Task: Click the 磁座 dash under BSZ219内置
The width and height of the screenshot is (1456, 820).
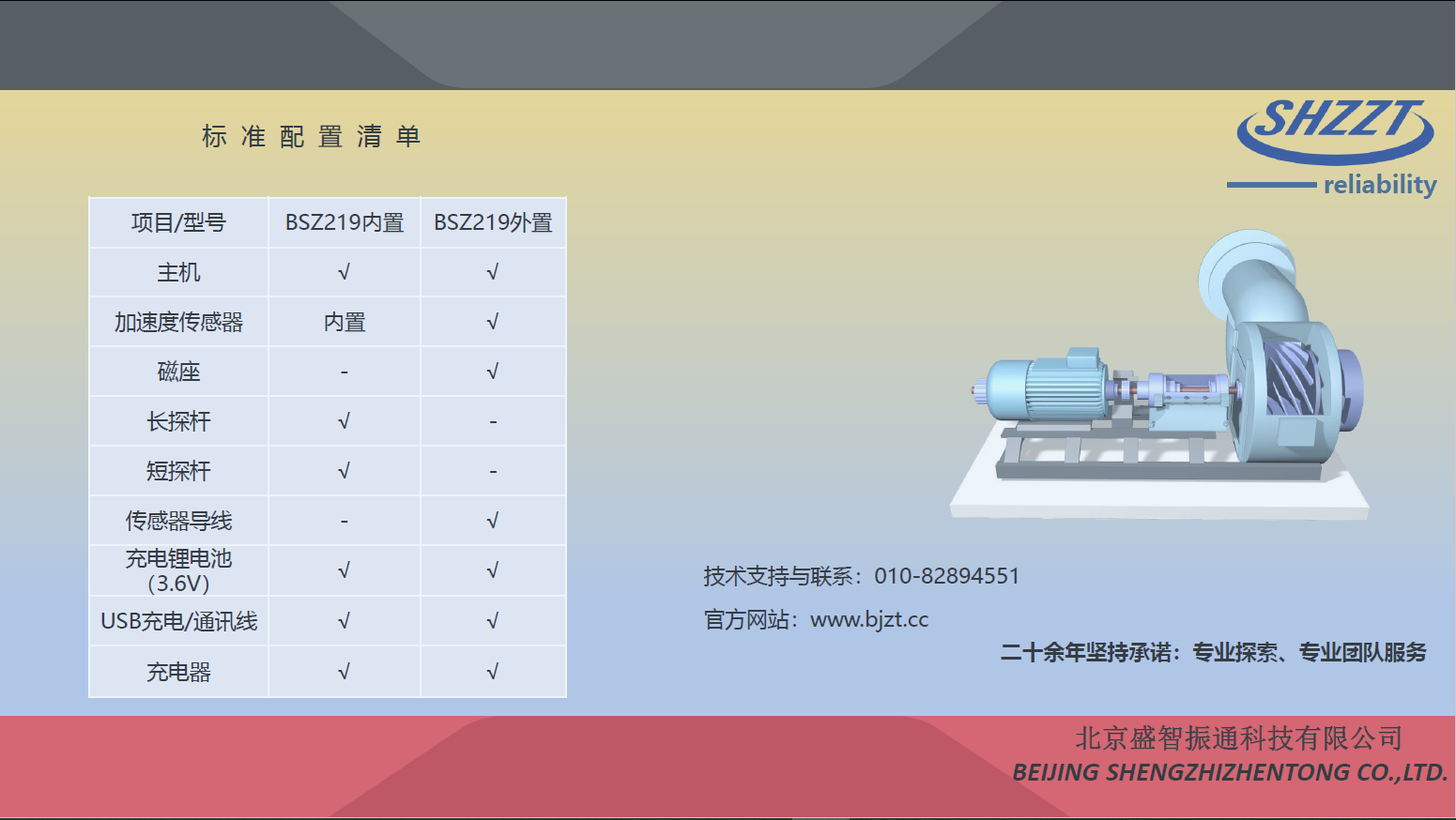Action: (x=345, y=372)
